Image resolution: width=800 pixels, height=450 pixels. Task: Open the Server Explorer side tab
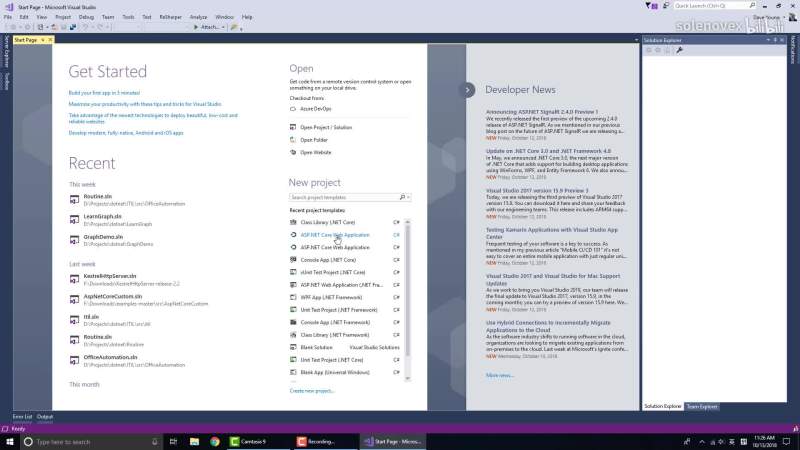6,51
